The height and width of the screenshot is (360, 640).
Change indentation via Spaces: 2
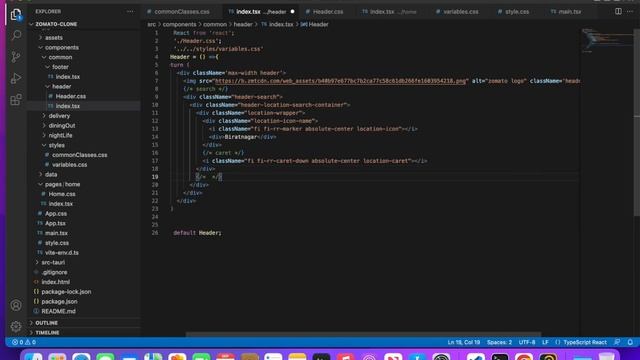499,342
